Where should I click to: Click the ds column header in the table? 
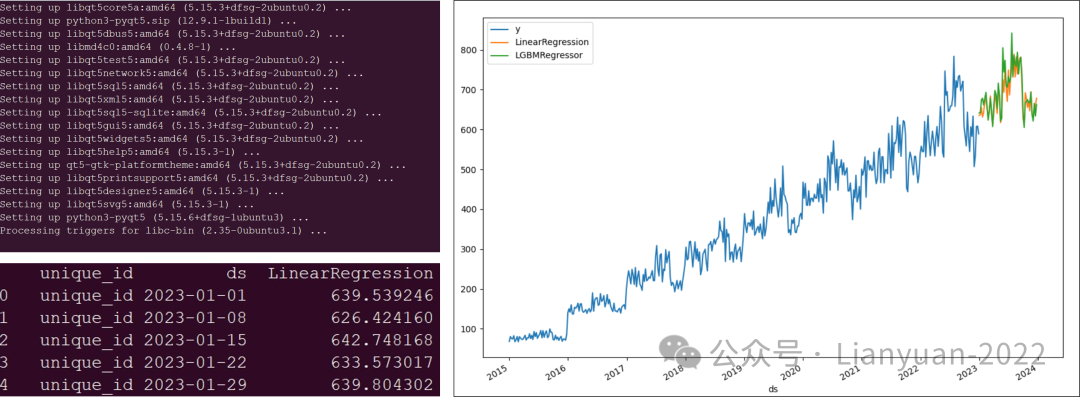tap(236, 274)
